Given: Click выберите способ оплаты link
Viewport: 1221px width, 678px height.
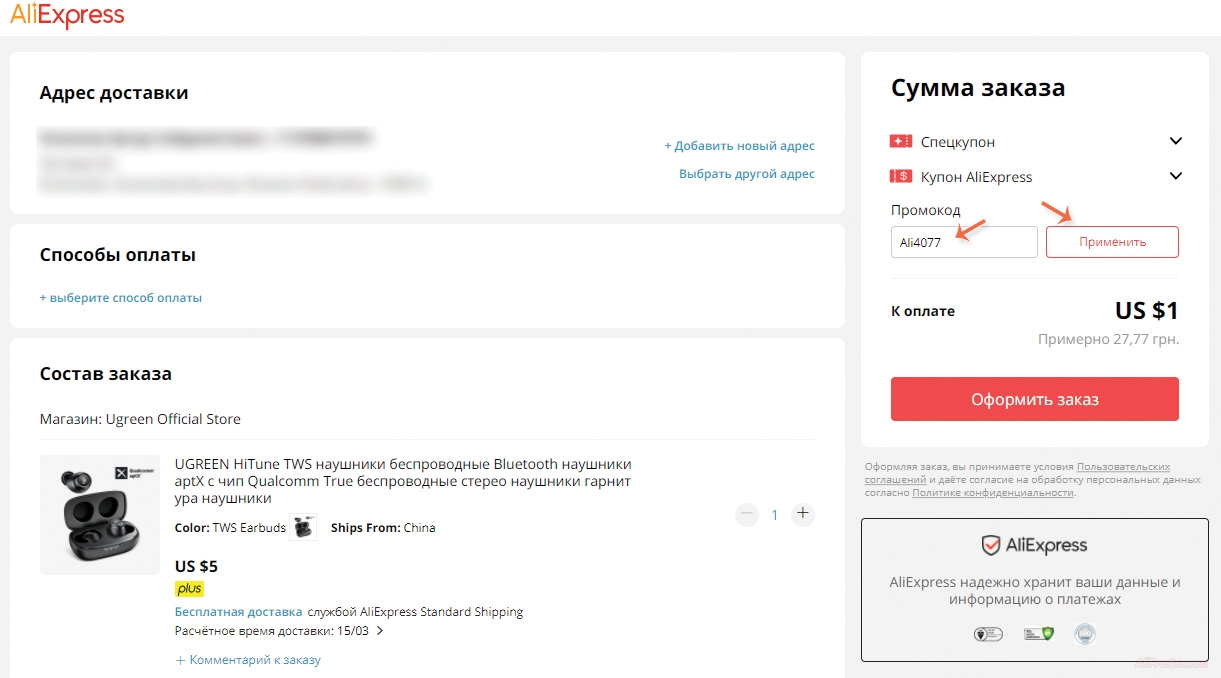Looking at the screenshot, I should pos(121,298).
